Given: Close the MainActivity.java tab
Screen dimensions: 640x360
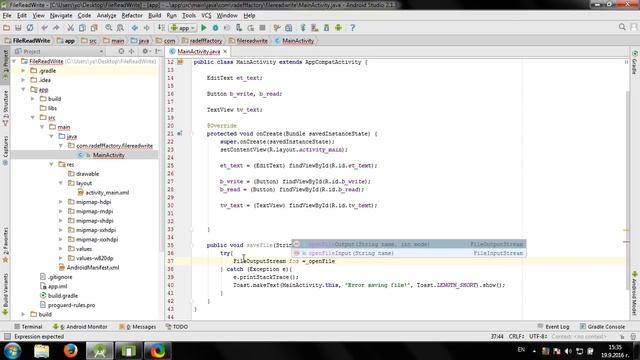Looking at the screenshot, I should (225, 51).
